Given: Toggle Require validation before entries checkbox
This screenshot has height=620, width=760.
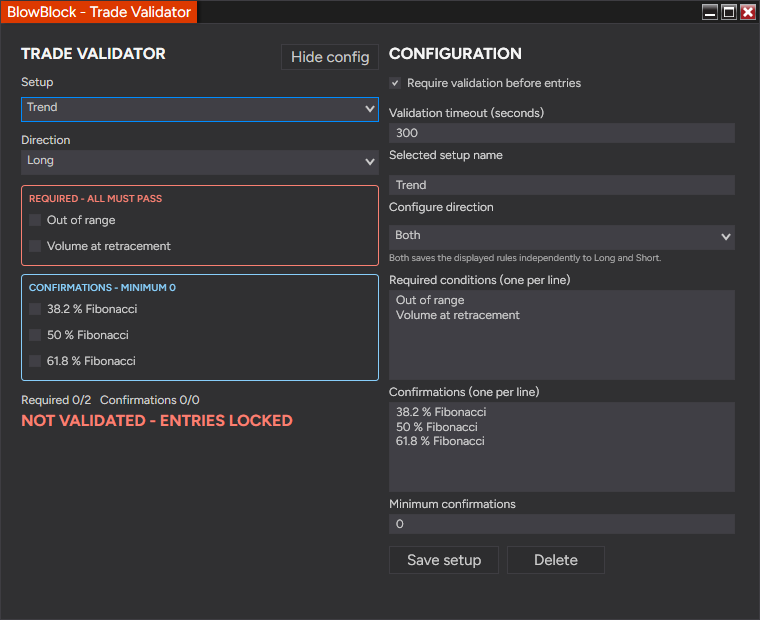Looking at the screenshot, I should (x=395, y=83).
